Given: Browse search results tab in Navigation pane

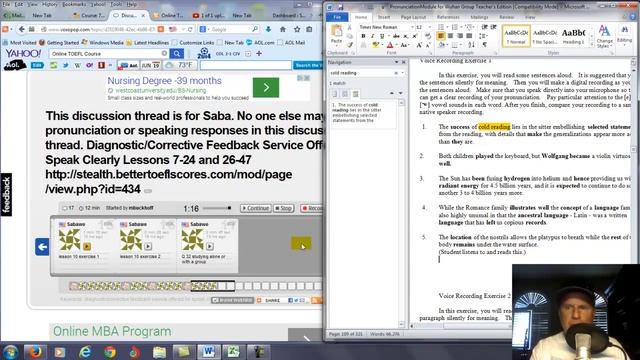Looking at the screenshot, I should (356, 93).
